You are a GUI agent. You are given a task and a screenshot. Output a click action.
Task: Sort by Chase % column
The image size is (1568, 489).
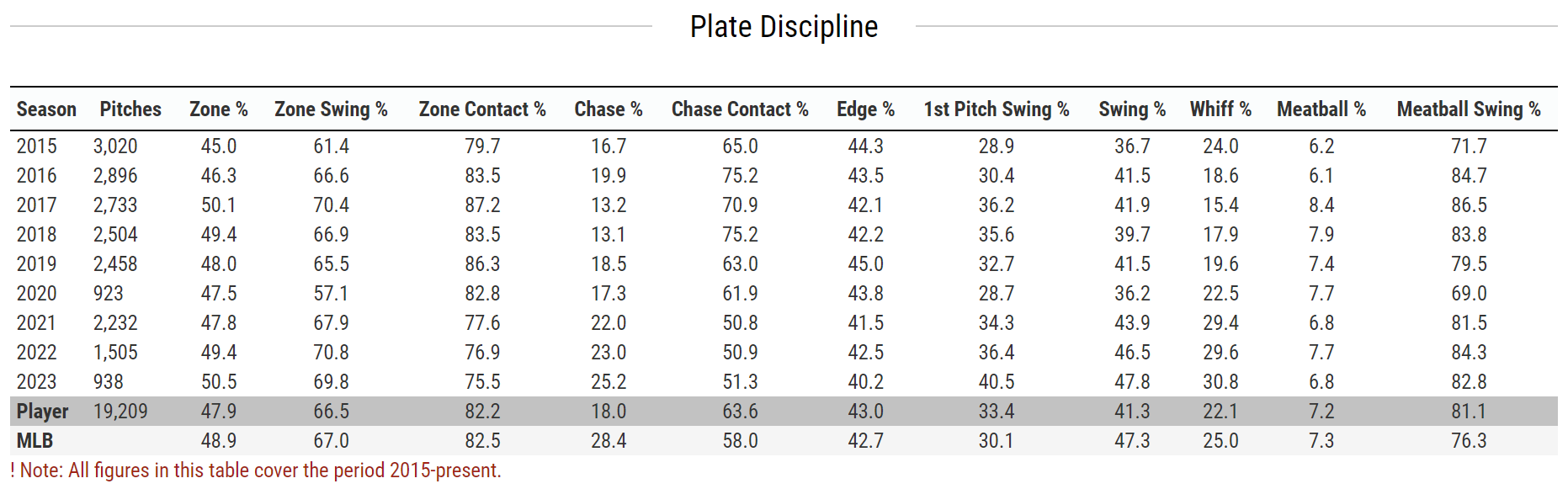pos(609,109)
